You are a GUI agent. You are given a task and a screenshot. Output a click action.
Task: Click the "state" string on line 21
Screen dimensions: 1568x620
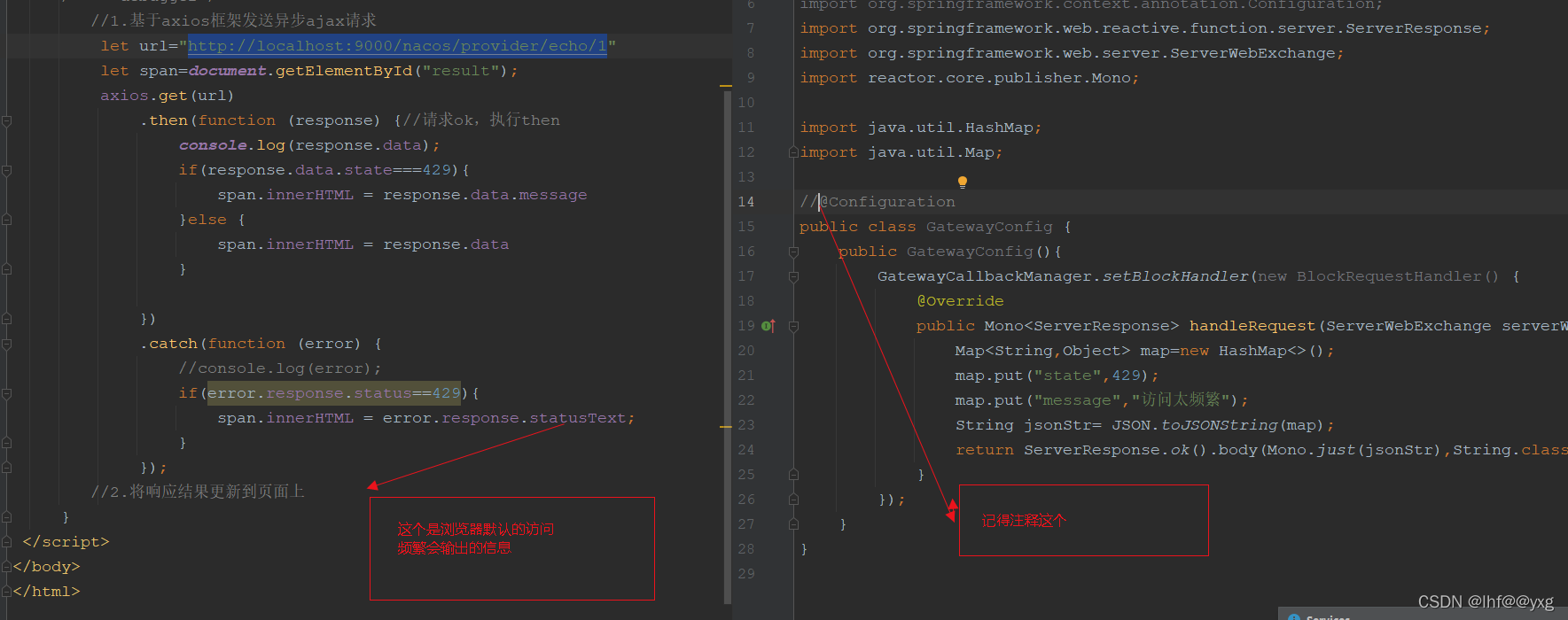click(x=1067, y=376)
